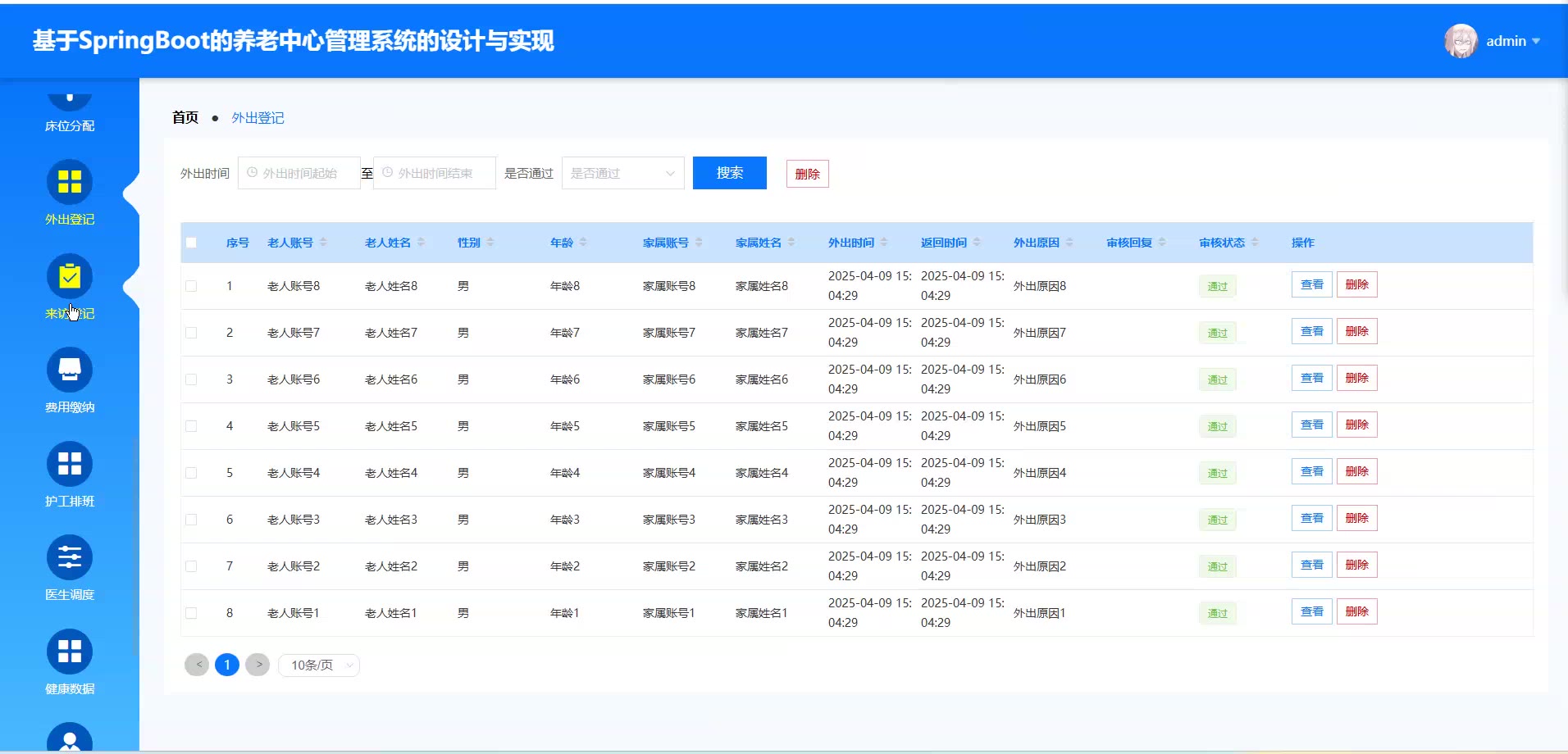This screenshot has width=1568, height=754.
Task: Click the next page arrow
Action: 258,665
